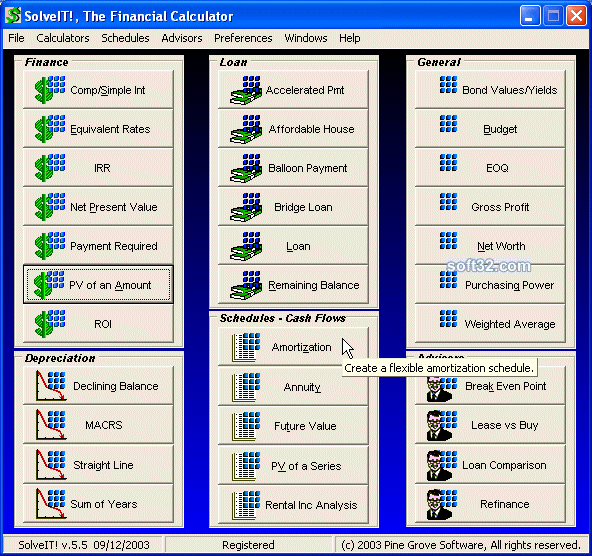Open the Refinance advisor

(490, 504)
